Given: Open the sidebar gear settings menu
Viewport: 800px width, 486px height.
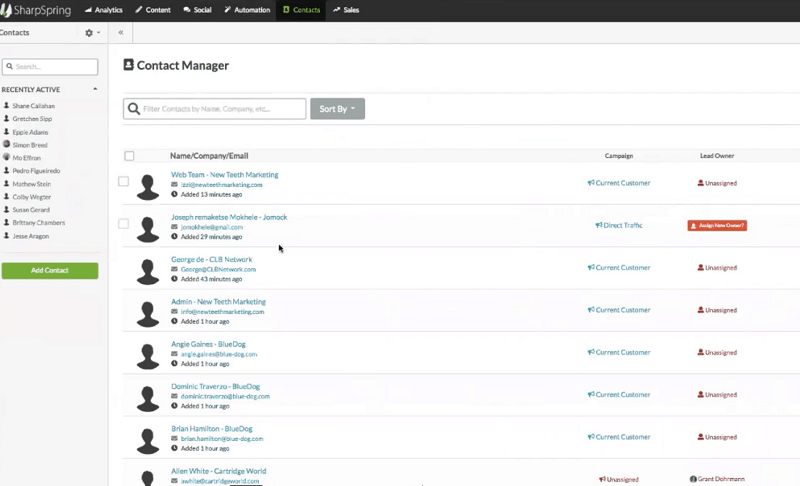Looking at the screenshot, I should click(91, 33).
